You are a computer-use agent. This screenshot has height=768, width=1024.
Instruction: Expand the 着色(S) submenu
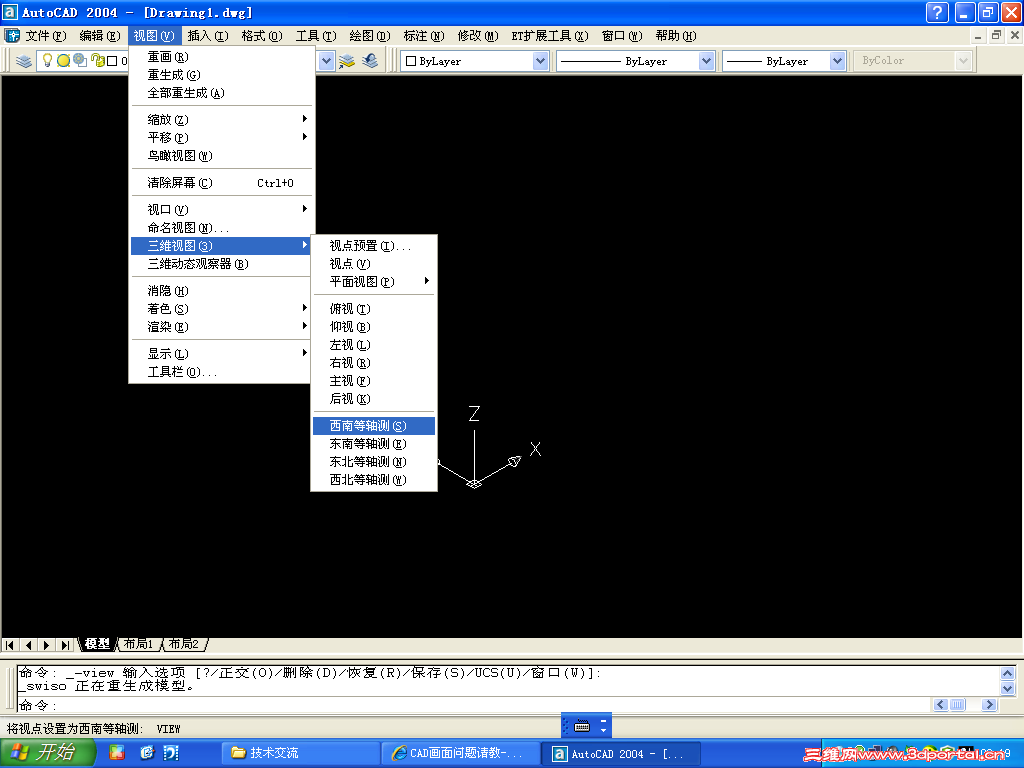tap(221, 309)
